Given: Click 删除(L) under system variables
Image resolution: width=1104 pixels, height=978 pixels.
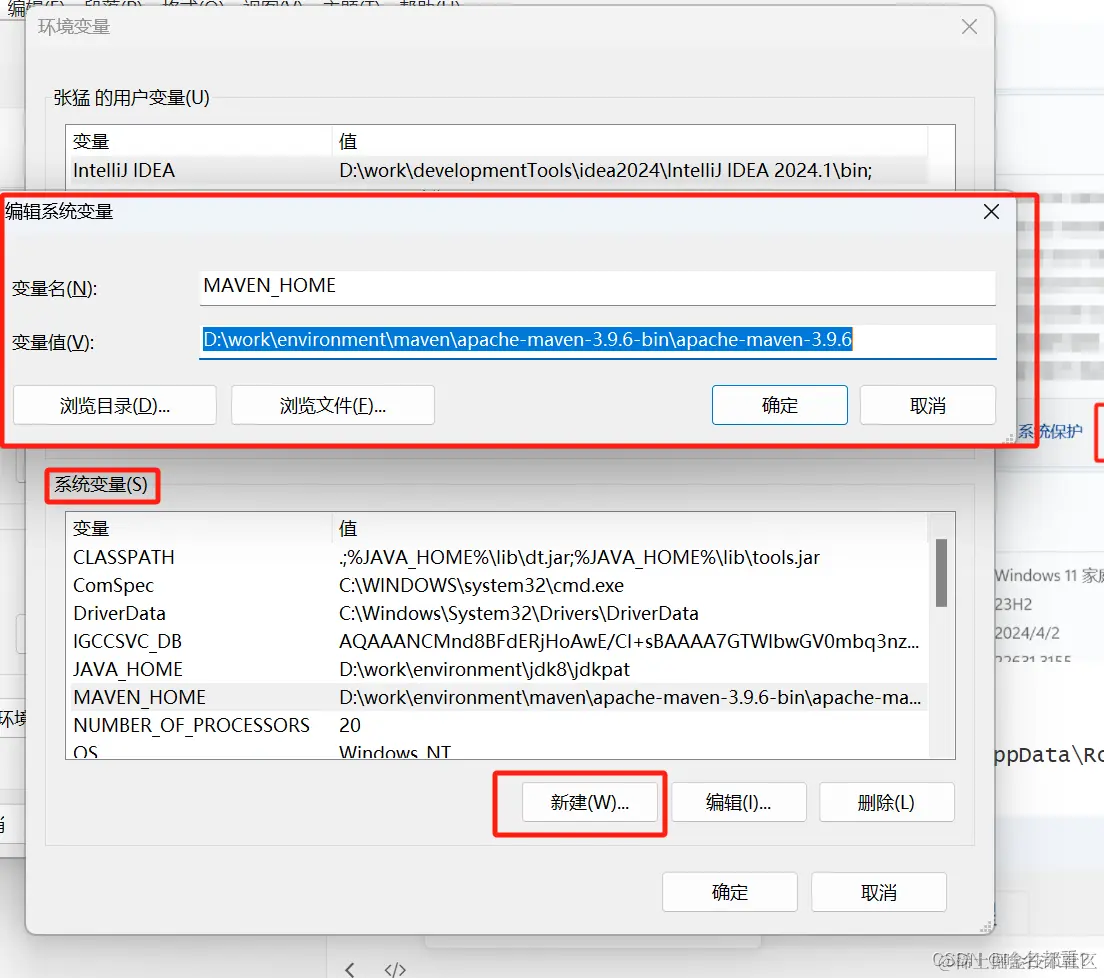Looking at the screenshot, I should click(886, 802).
